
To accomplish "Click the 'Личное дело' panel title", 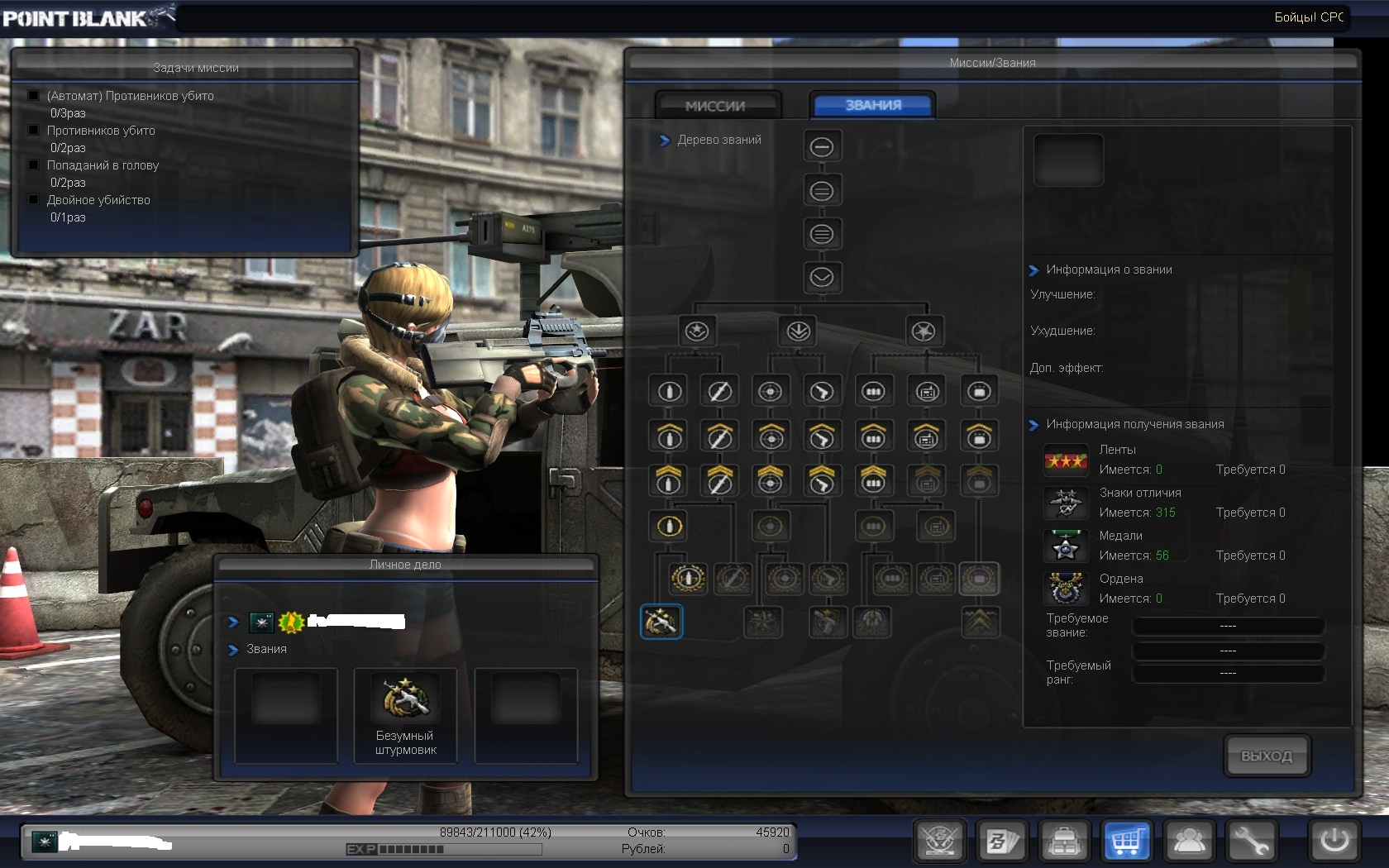I will click(x=405, y=565).
